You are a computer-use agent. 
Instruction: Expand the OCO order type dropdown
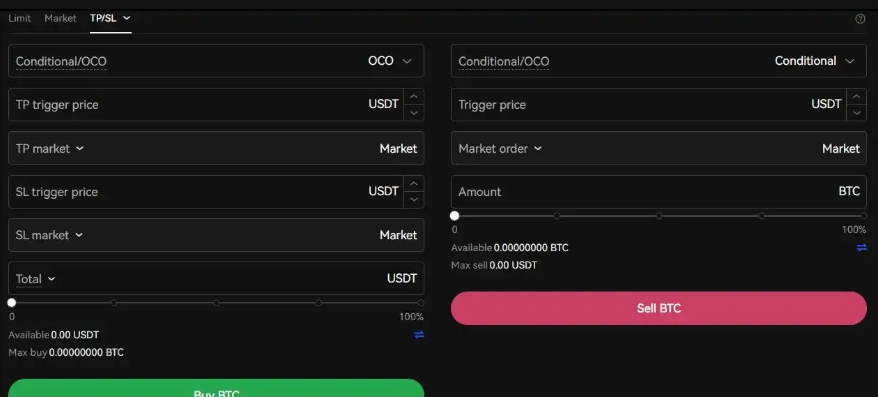point(390,61)
